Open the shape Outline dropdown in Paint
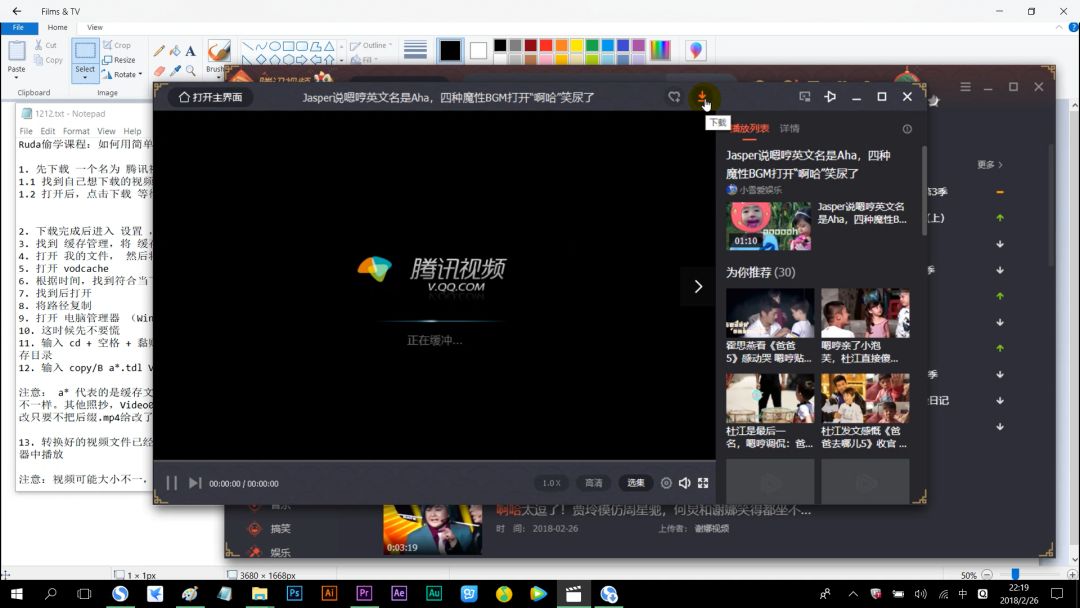 [371, 45]
